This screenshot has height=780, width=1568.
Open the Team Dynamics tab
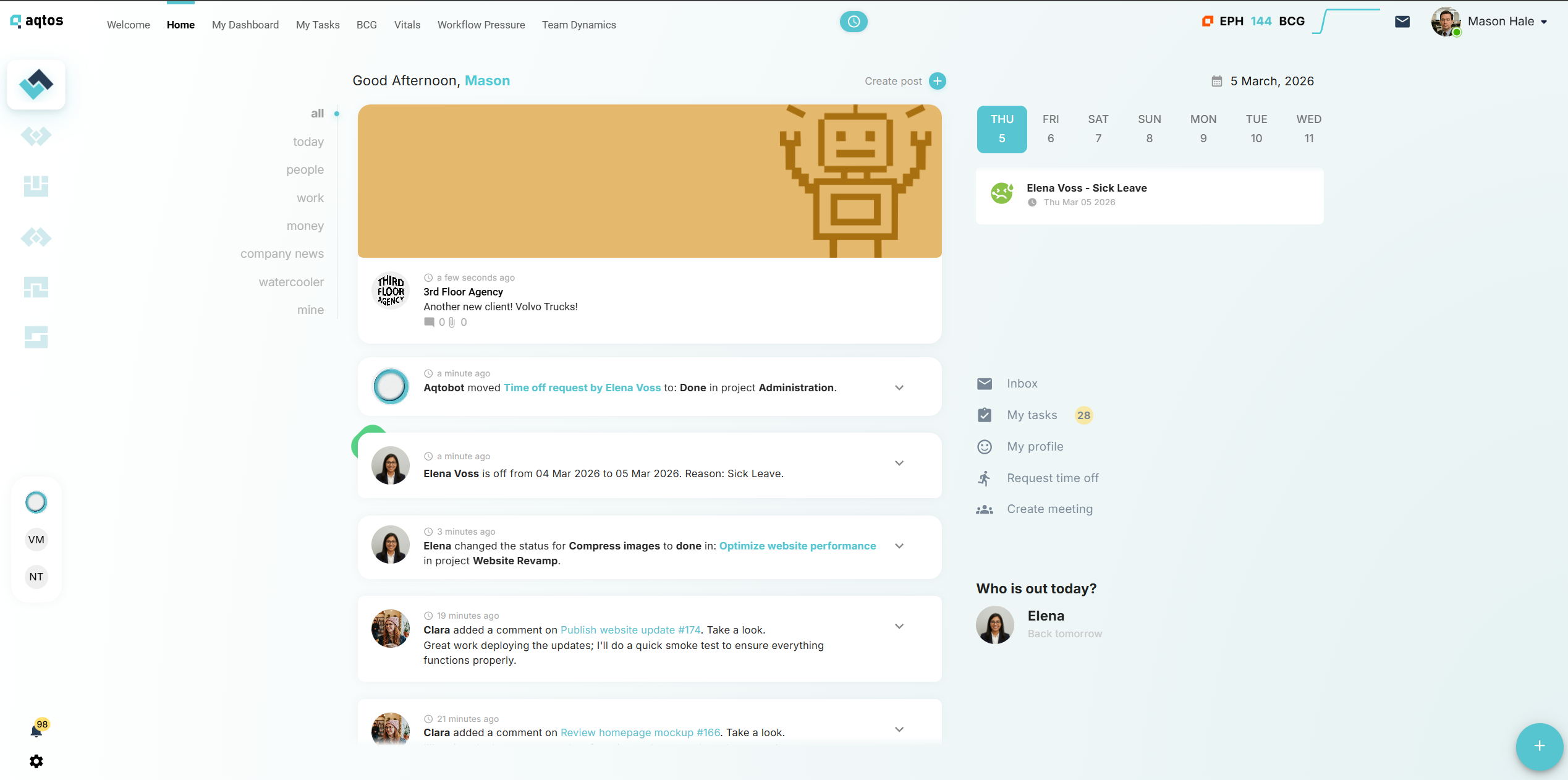pyautogui.click(x=579, y=25)
